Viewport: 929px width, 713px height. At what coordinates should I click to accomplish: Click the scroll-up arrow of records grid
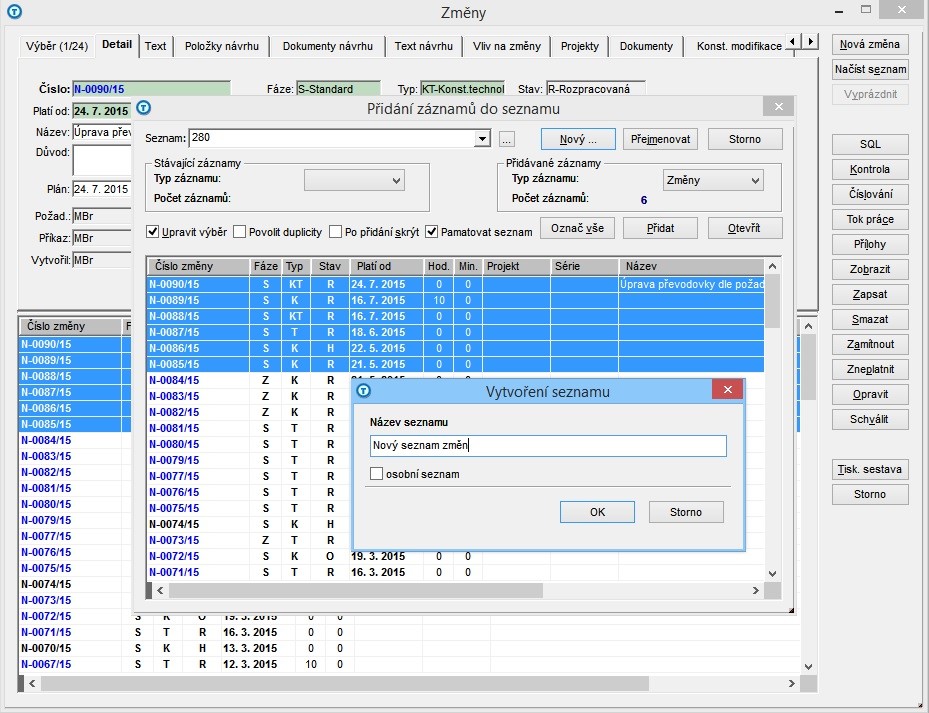point(772,266)
